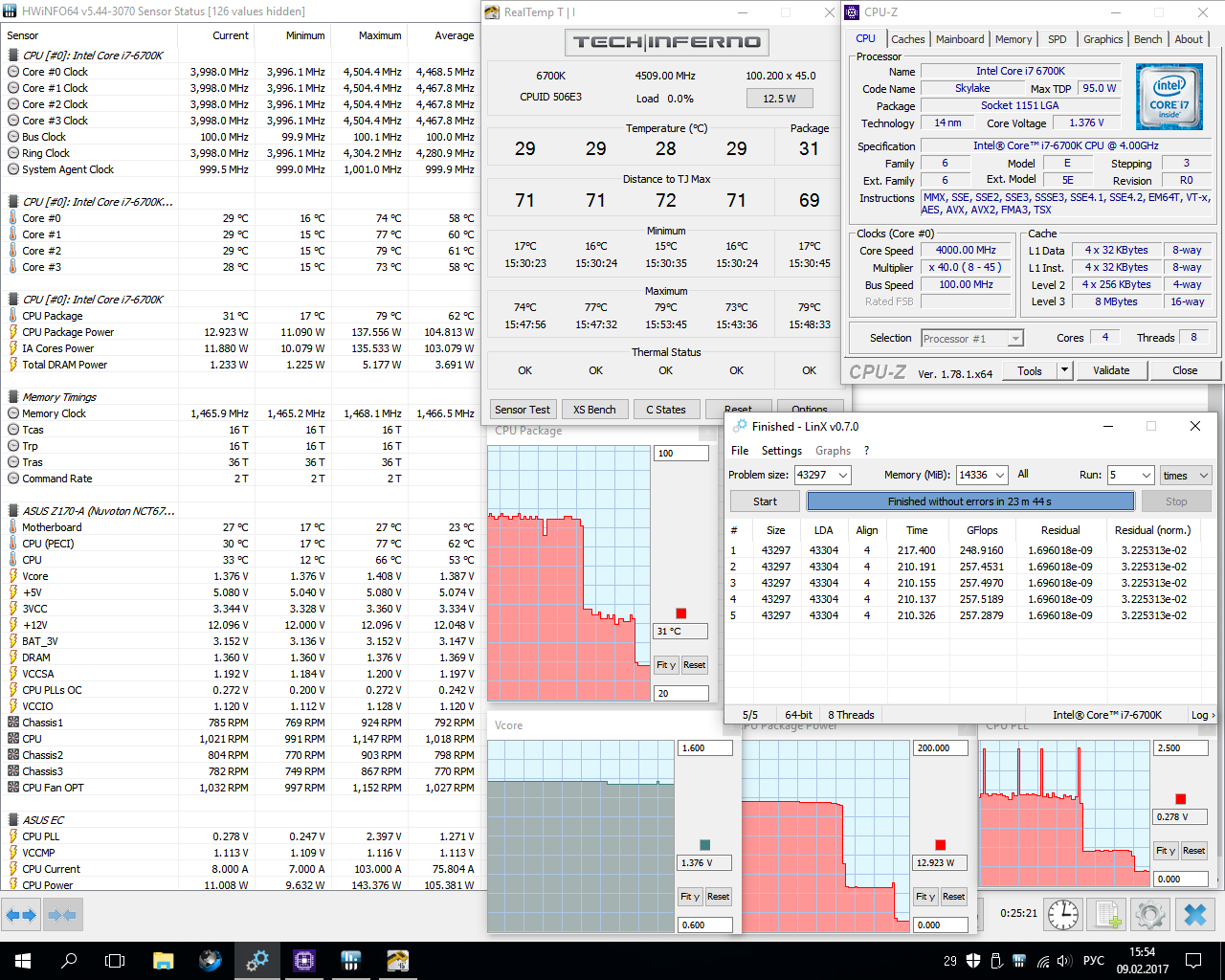Select the Total DRAM Power row in HWiNFO

tap(239, 365)
